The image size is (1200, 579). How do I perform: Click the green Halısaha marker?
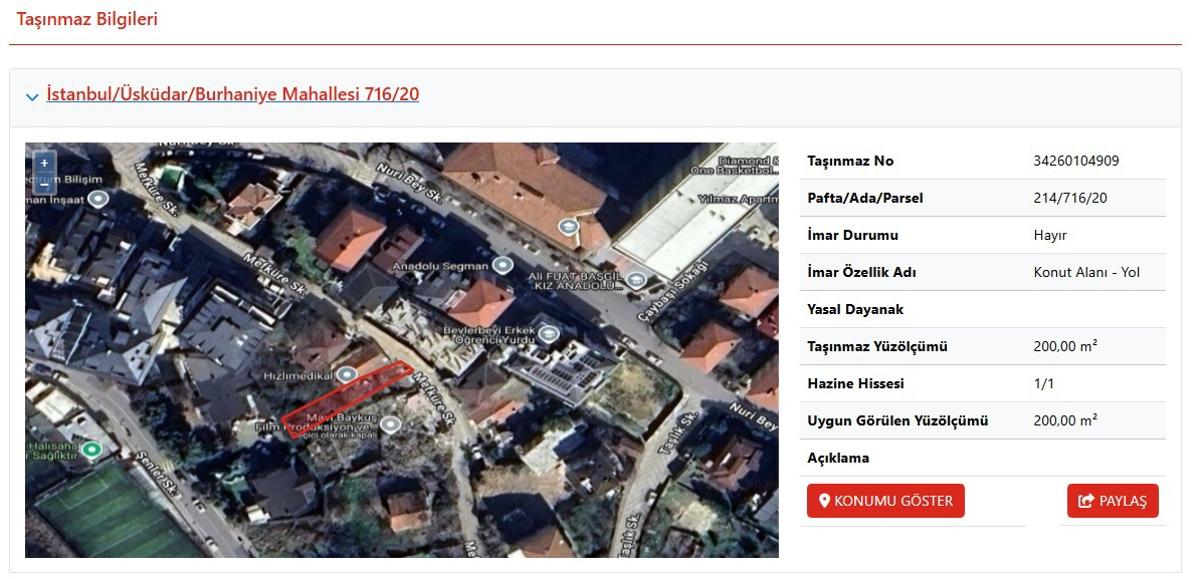[93, 449]
